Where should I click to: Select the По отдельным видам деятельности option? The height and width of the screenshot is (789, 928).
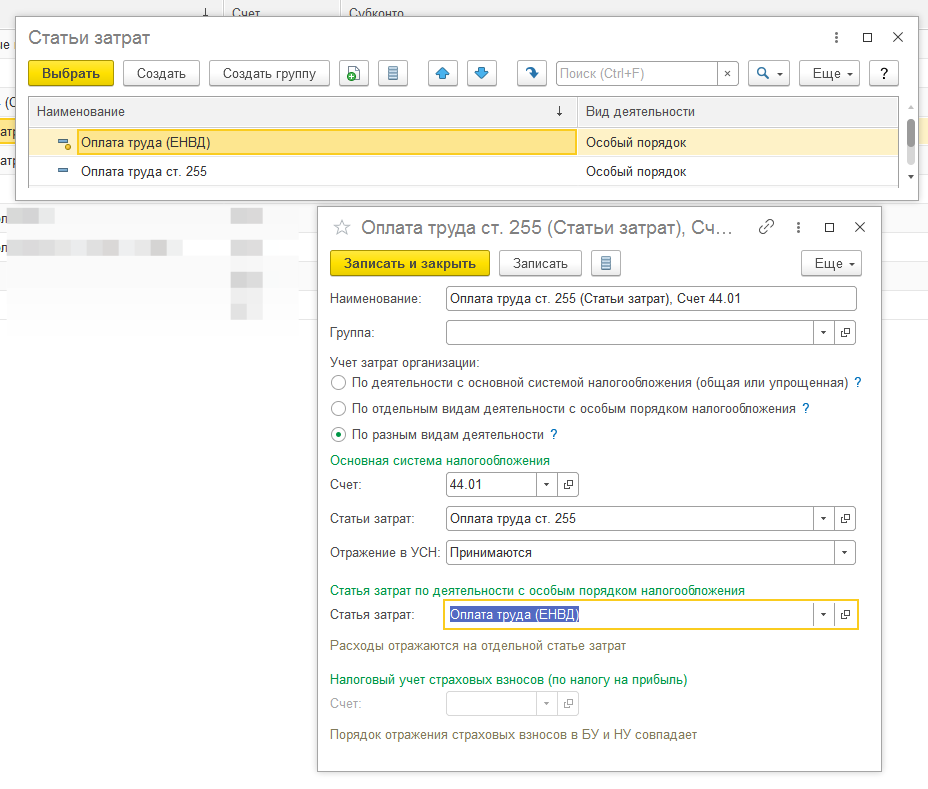click(x=338, y=409)
